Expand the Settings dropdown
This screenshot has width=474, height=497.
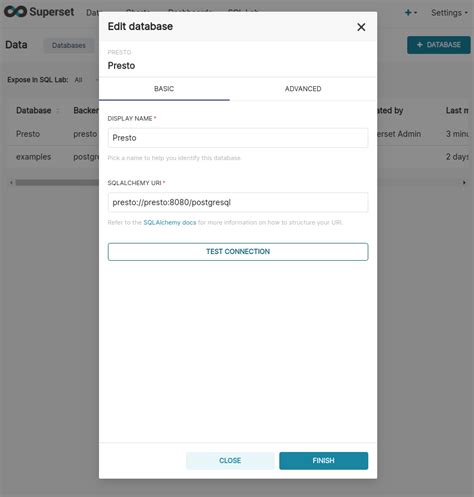449,13
